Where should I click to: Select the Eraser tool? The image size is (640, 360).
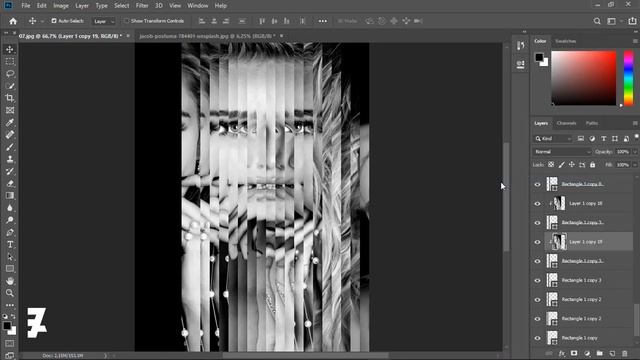(10, 184)
